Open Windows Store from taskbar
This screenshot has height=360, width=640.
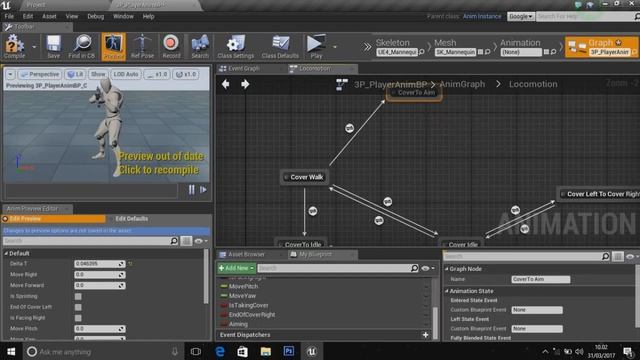242,351
